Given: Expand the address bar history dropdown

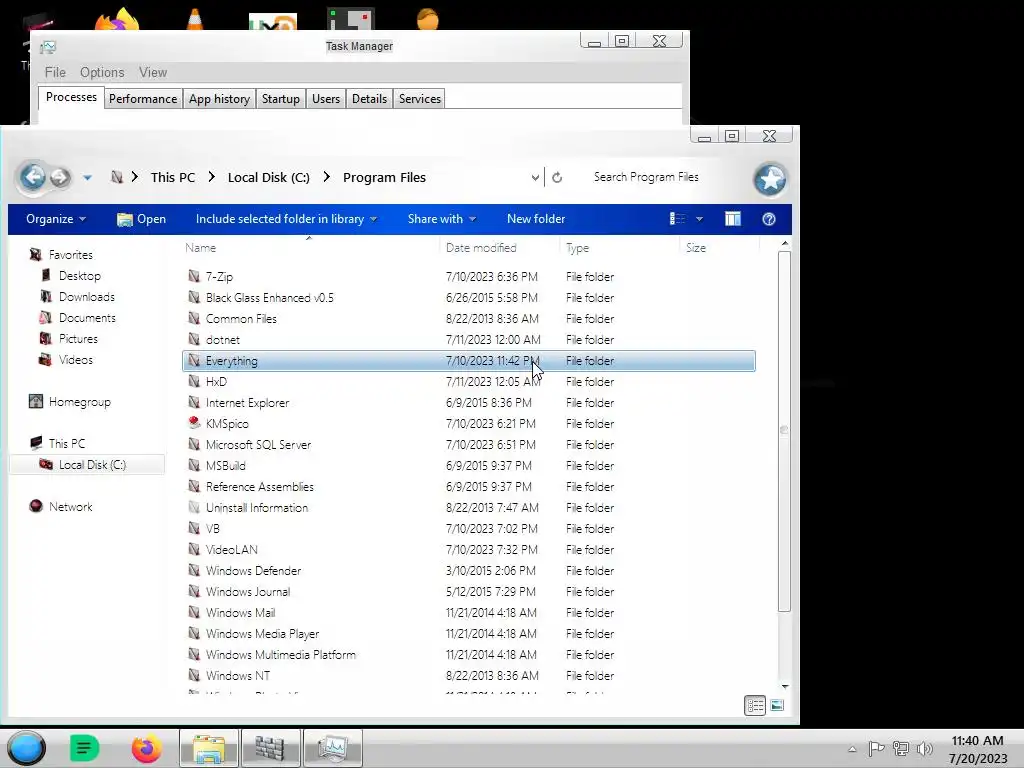Looking at the screenshot, I should click(535, 178).
